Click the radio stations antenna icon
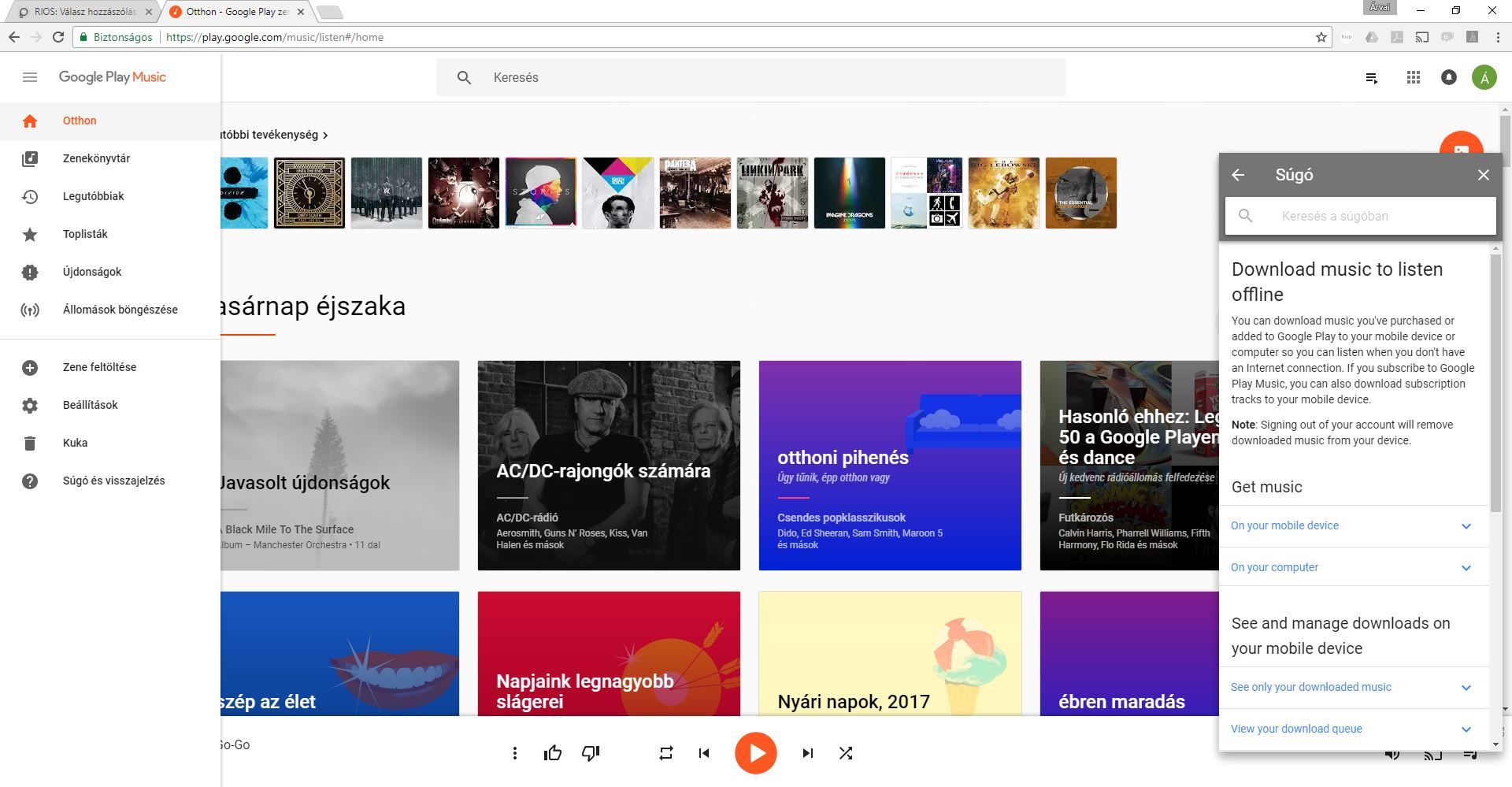 point(30,310)
